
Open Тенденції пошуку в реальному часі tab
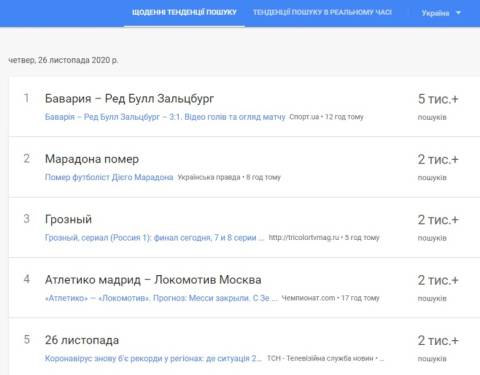tap(322, 12)
